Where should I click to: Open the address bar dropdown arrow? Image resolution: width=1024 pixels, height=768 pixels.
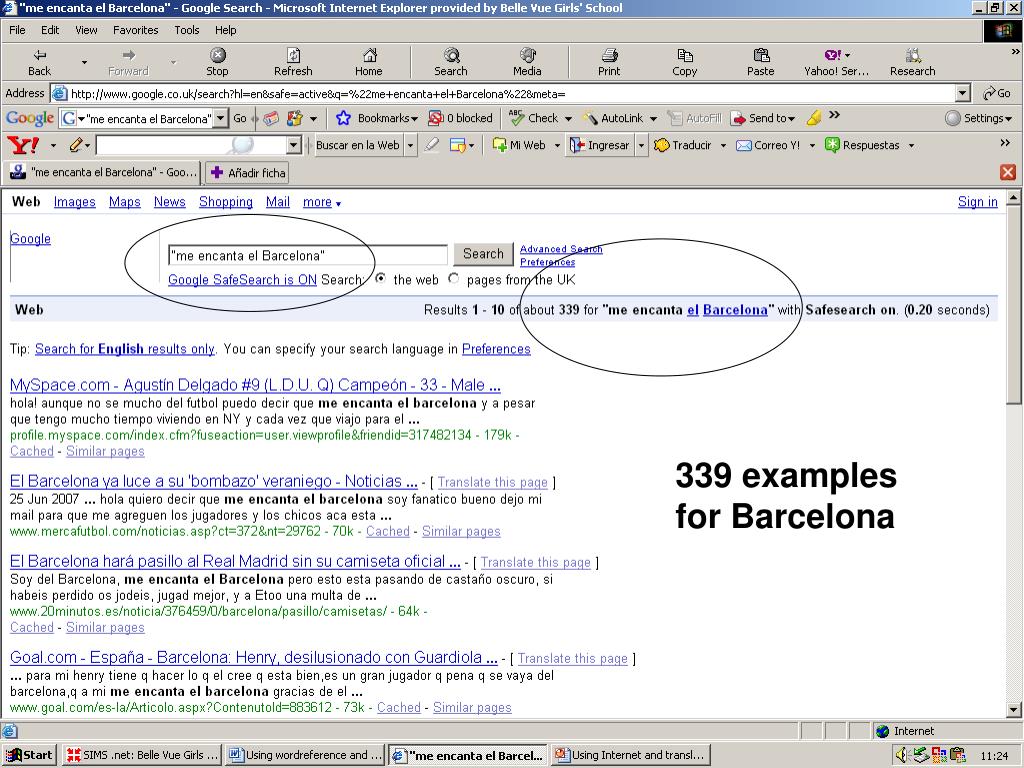[963, 93]
